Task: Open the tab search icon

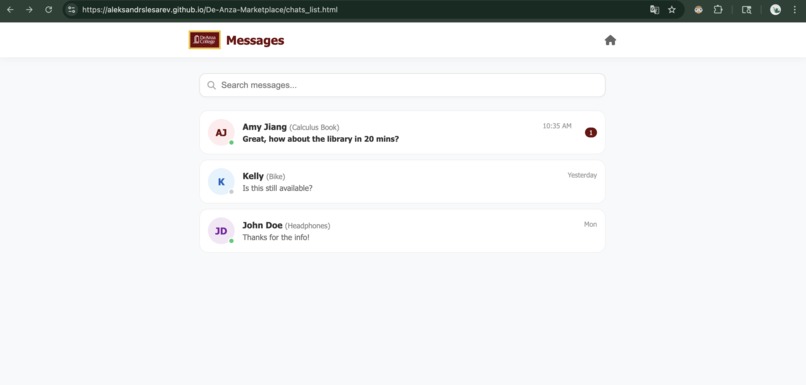Action: click(746, 9)
